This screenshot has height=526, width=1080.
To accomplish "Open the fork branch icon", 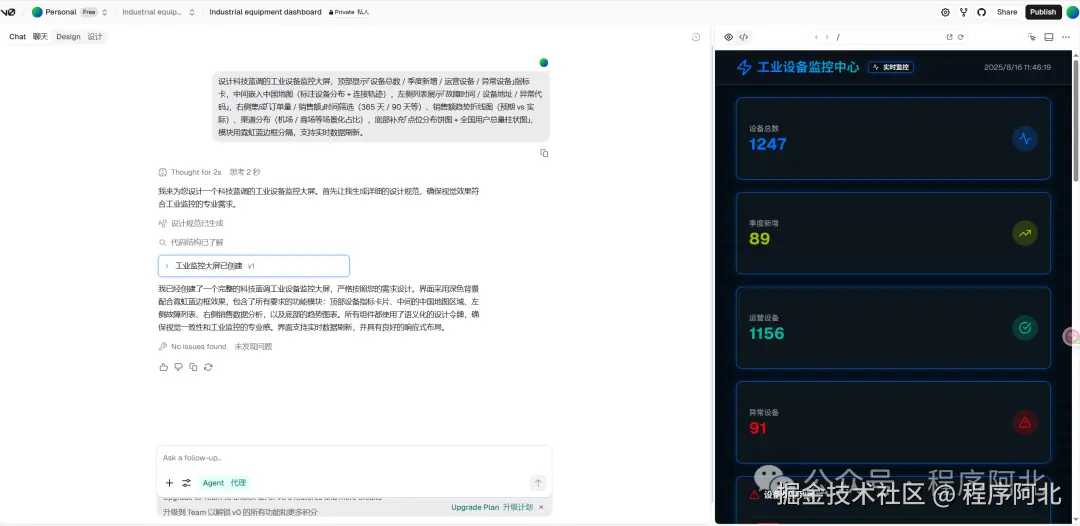I will point(964,12).
